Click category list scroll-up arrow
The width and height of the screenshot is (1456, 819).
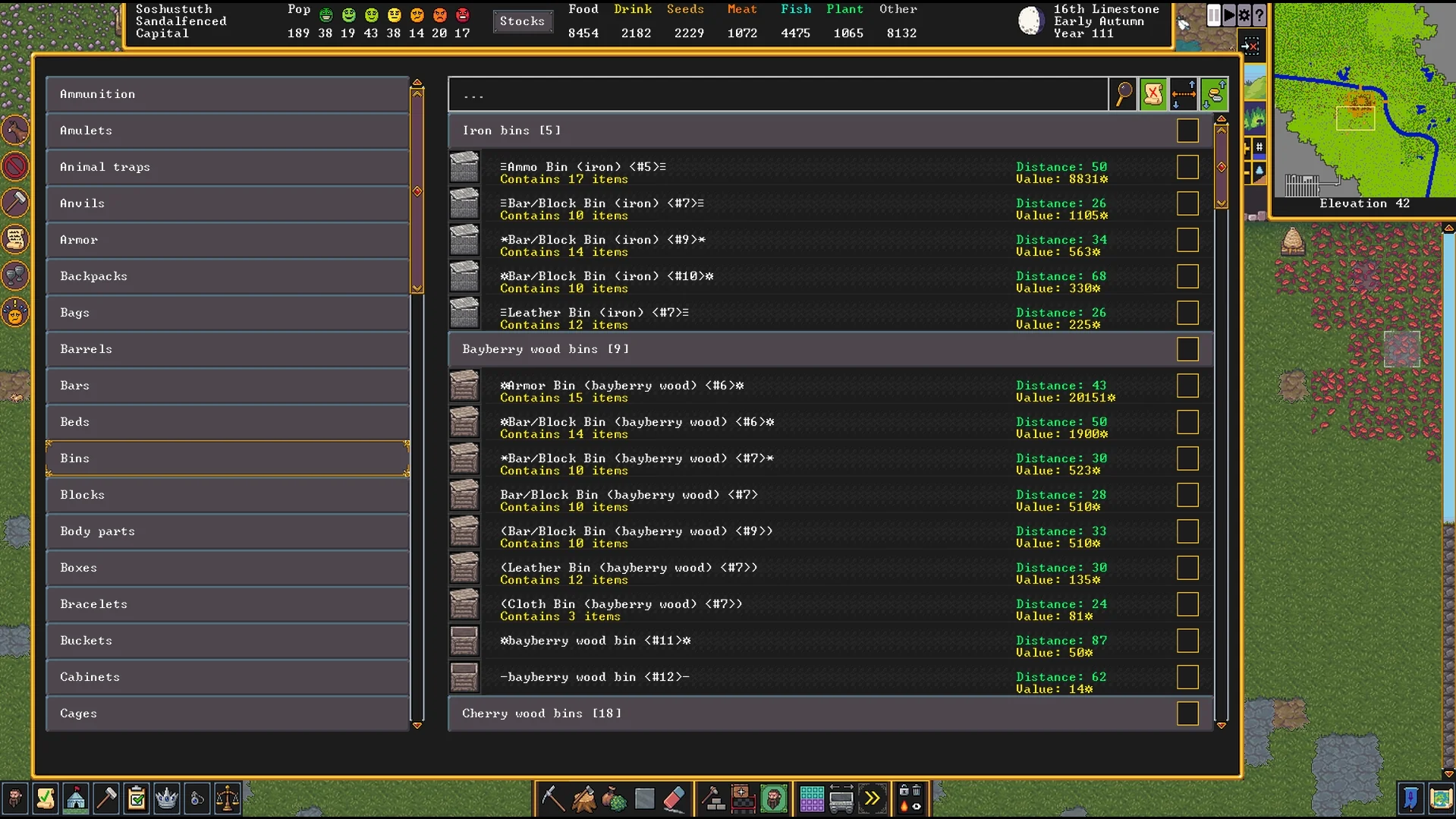point(417,82)
